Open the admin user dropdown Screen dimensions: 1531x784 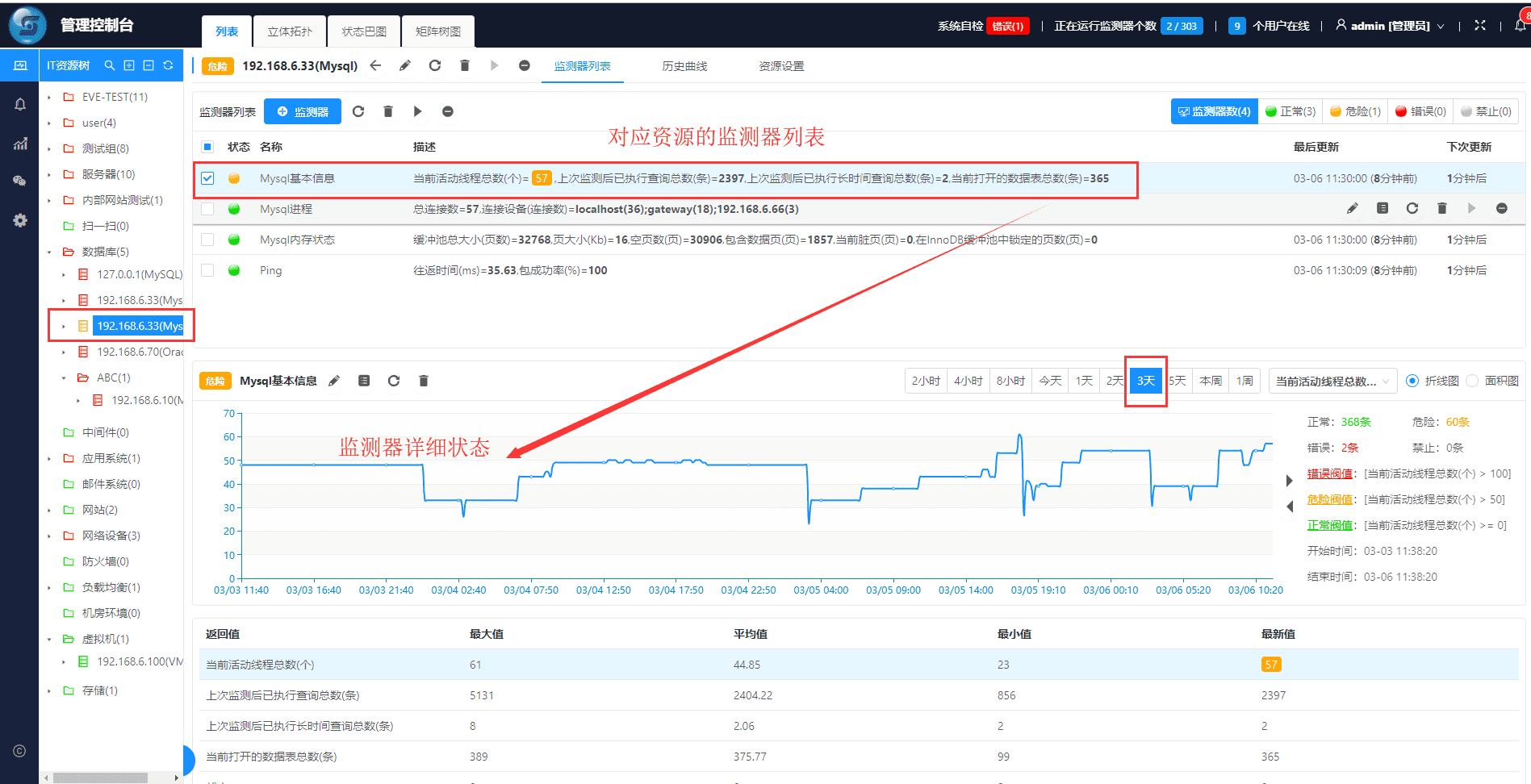[x=1390, y=26]
